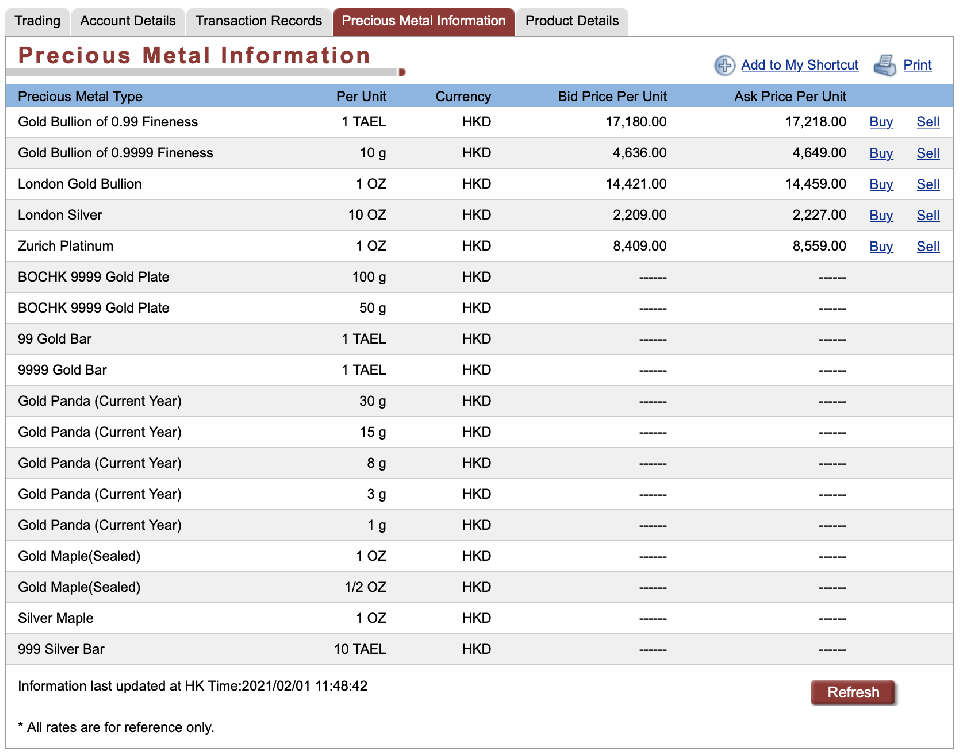Buy Zurich Platinum

tap(881, 246)
